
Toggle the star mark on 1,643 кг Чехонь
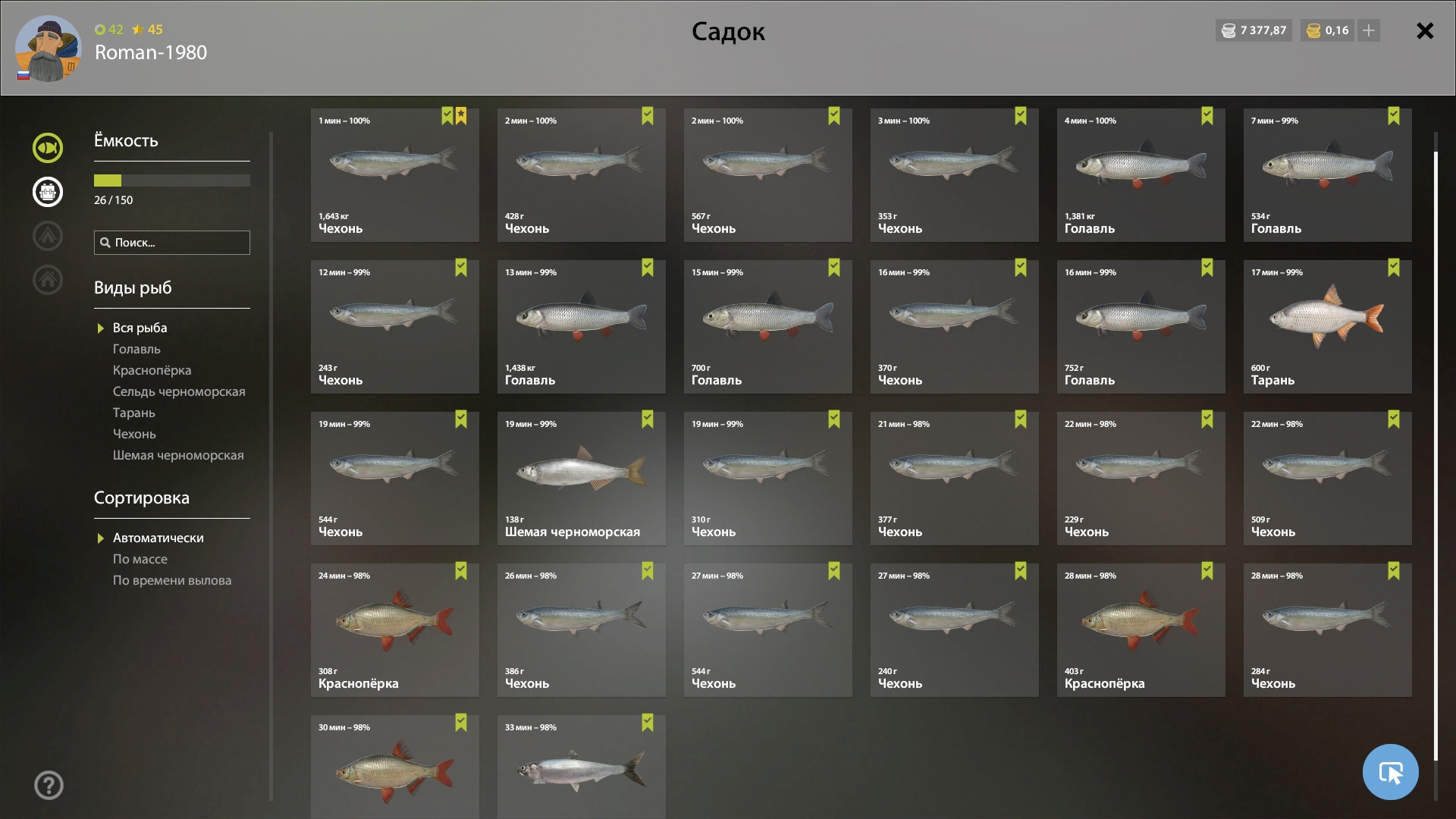click(461, 116)
